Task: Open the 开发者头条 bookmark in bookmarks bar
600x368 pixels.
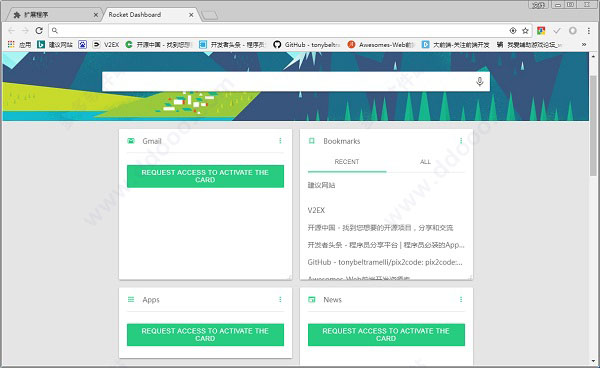Action: click(x=232, y=45)
